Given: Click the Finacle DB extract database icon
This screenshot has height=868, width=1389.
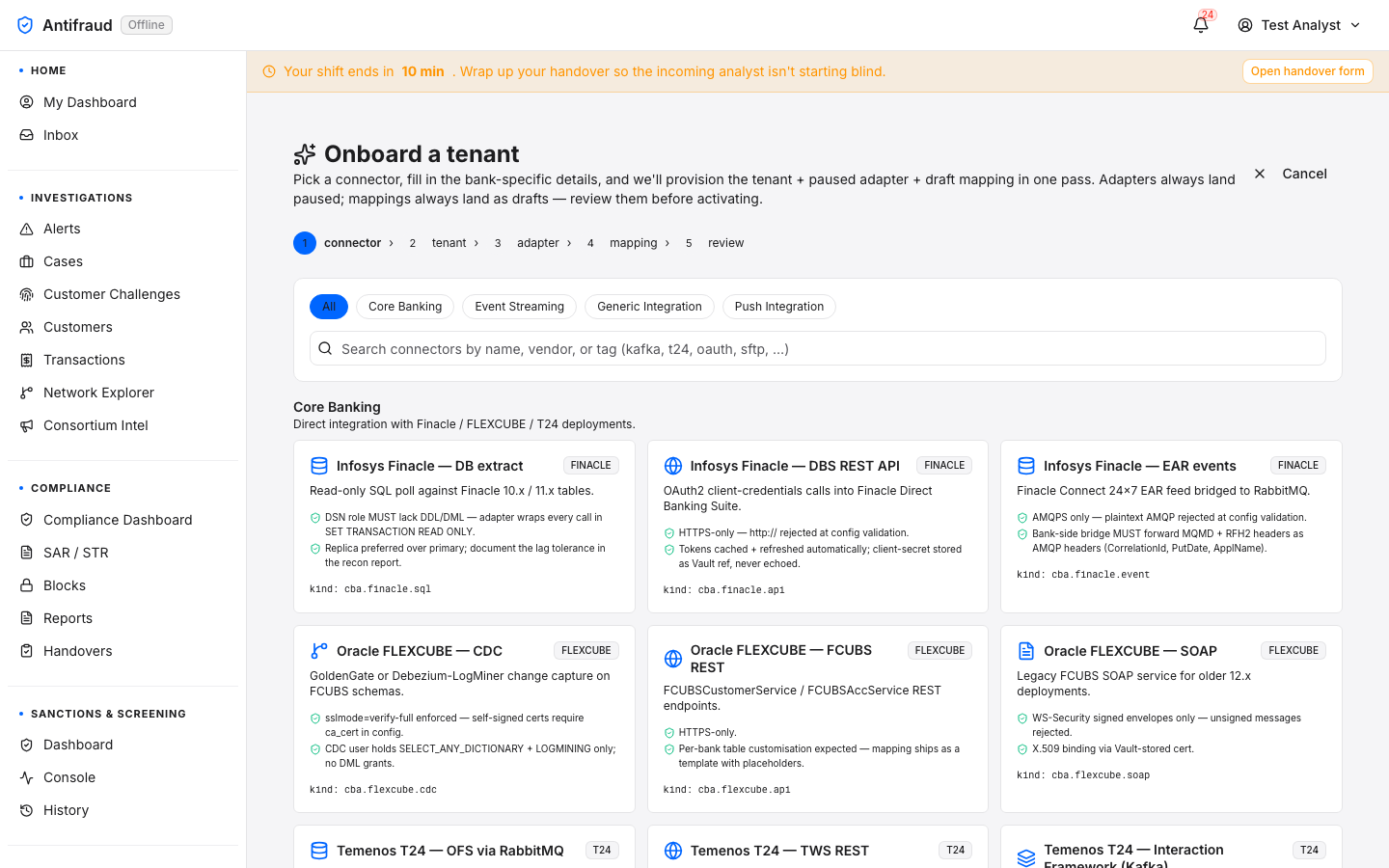Looking at the screenshot, I should coord(319,466).
